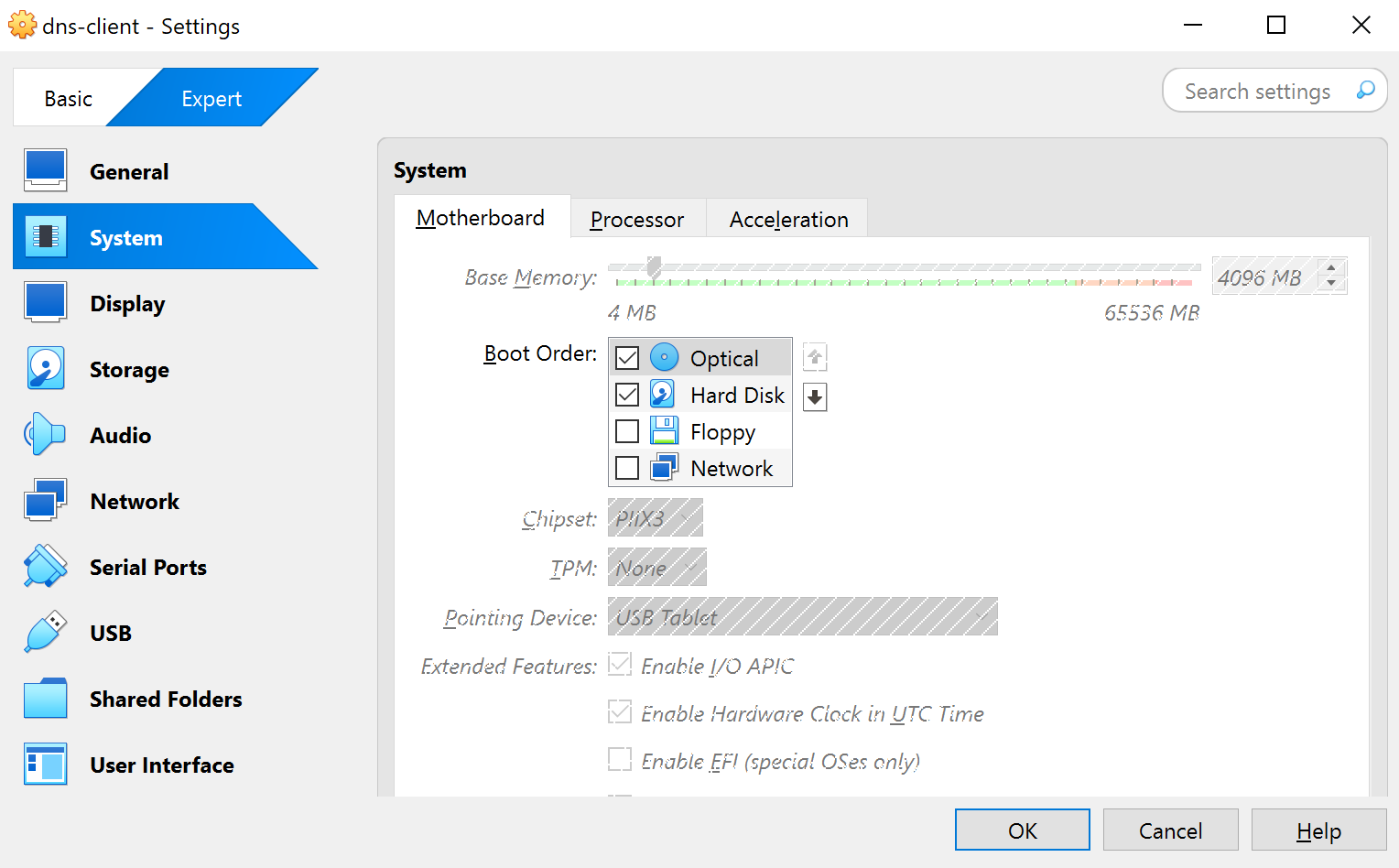The image size is (1399, 868).
Task: Decrease base memory with spinner down arrow
Action: tap(1332, 284)
